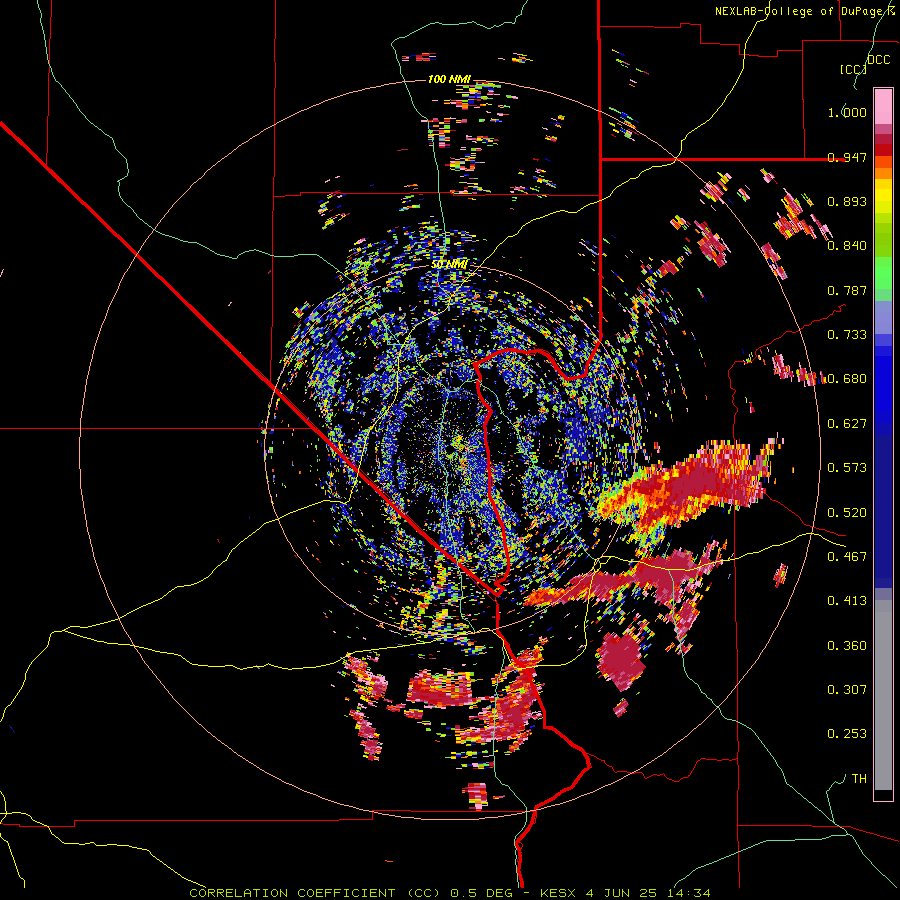
Task: Click the 0.573 color scale value
Action: [x=847, y=468]
